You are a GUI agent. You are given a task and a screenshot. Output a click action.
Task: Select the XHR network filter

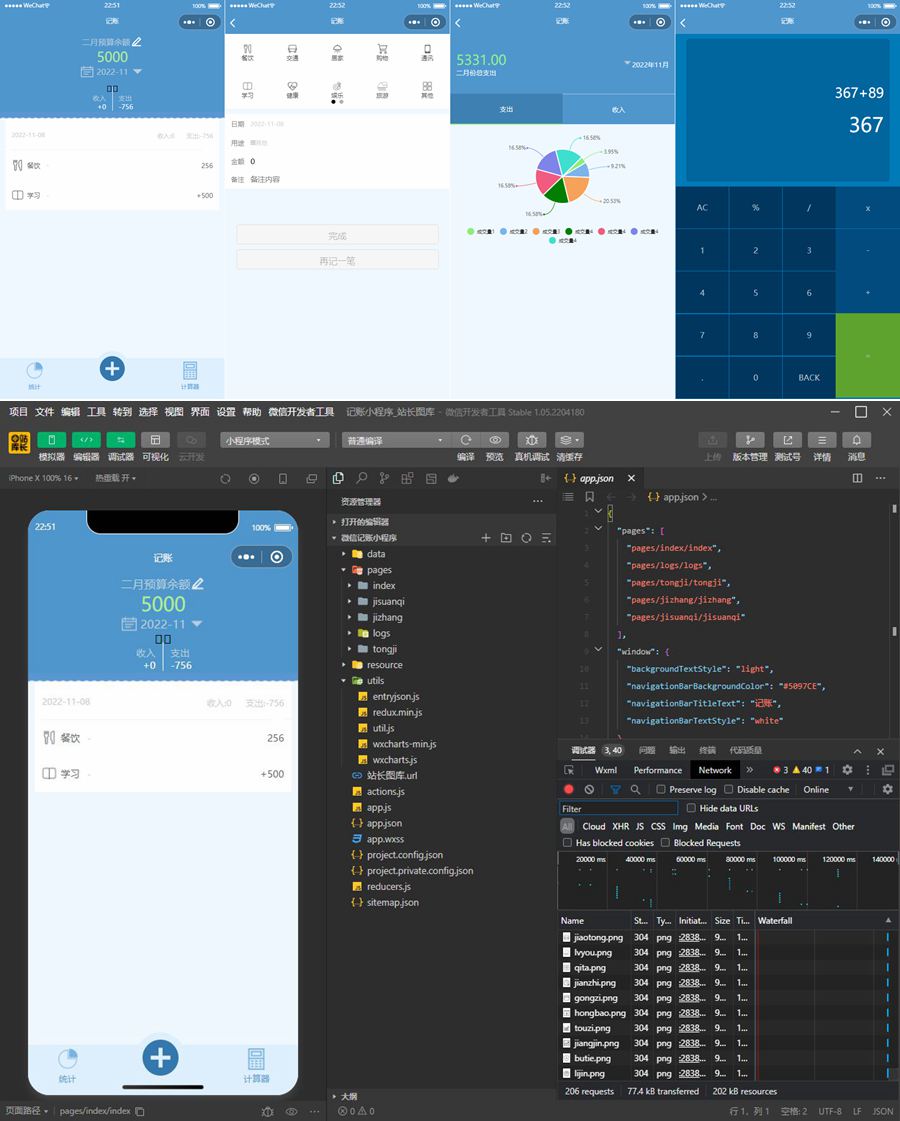coord(621,827)
